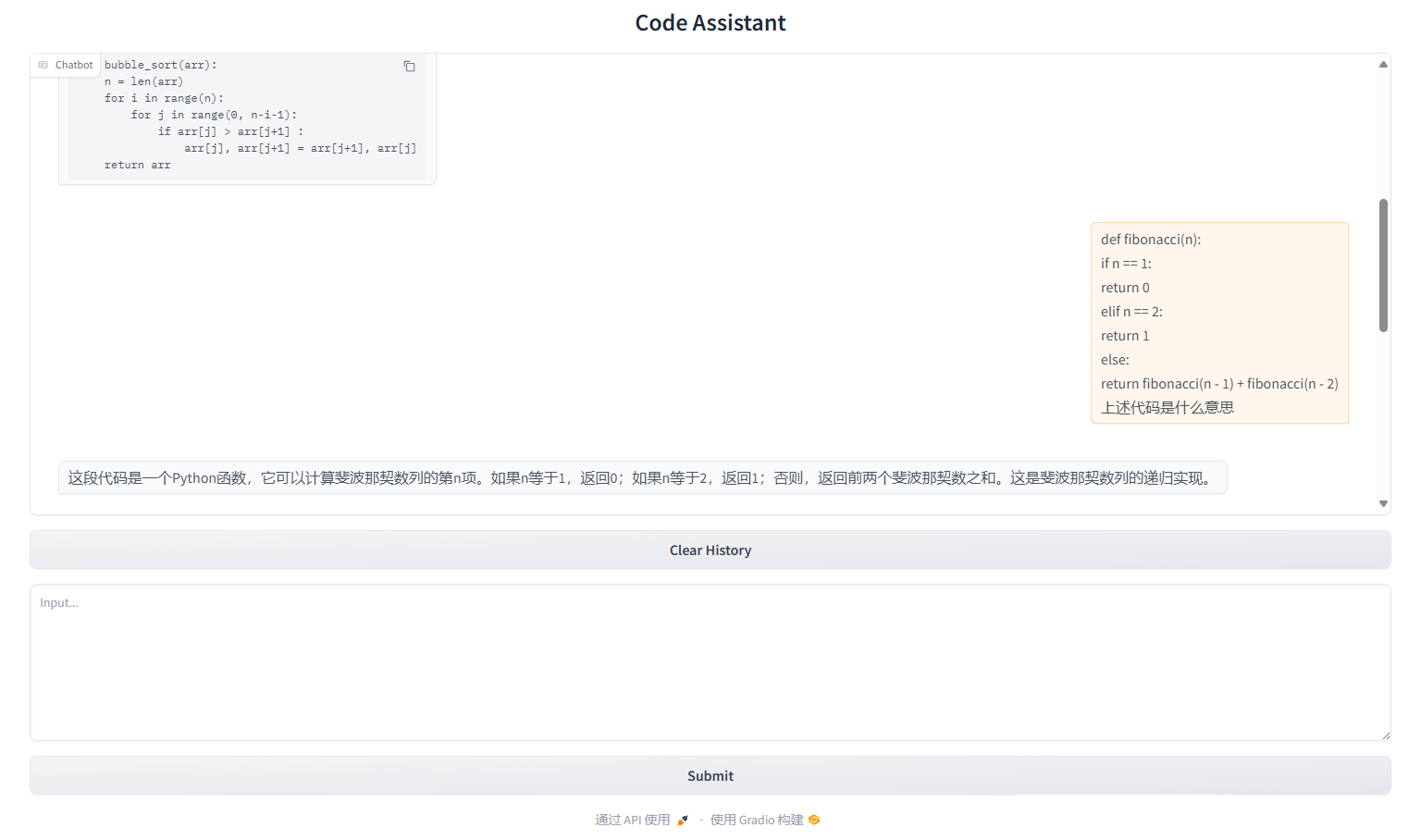
Task: Focus the Input text area
Action: [710, 662]
